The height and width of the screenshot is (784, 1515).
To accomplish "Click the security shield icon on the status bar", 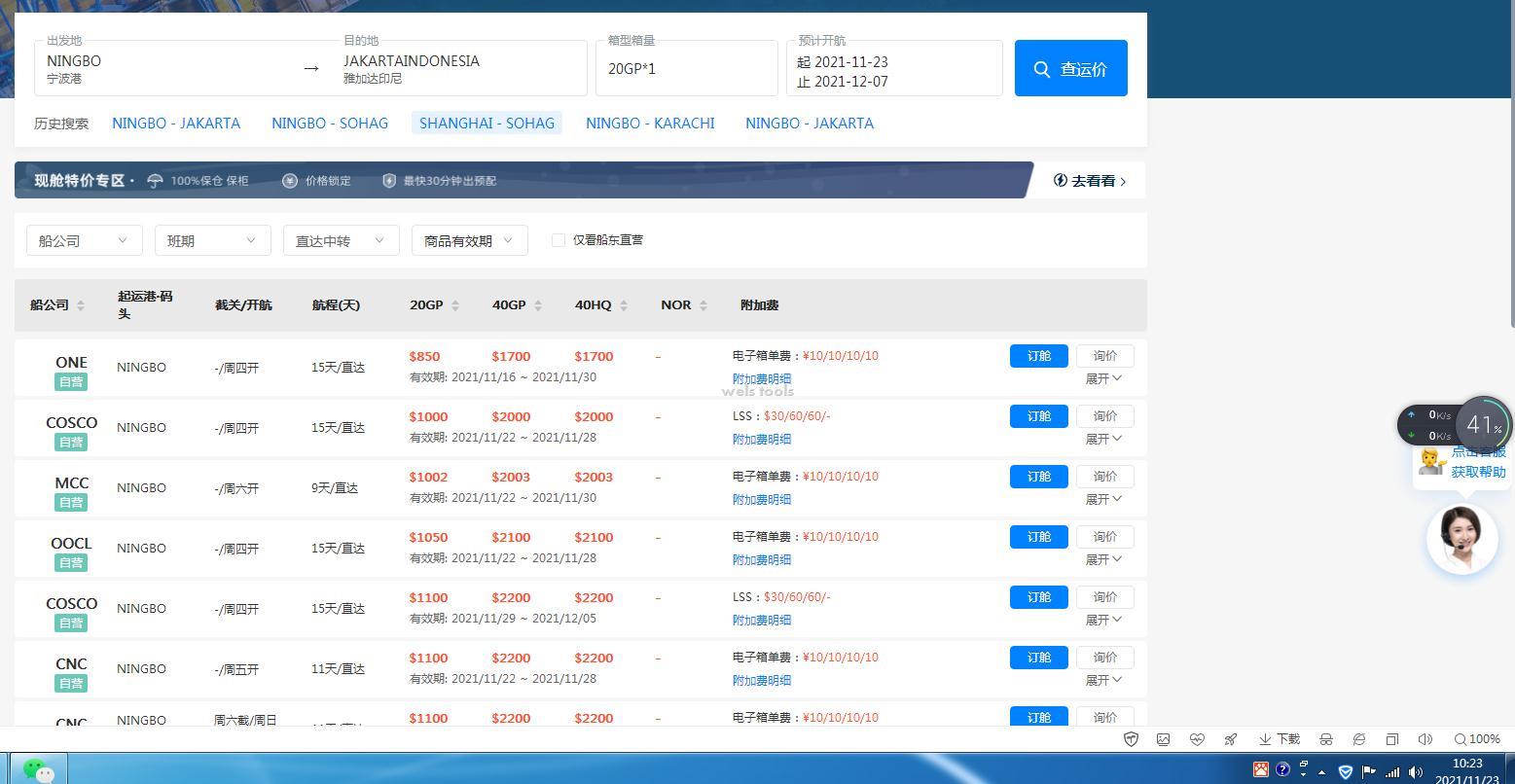I will tap(1131, 738).
